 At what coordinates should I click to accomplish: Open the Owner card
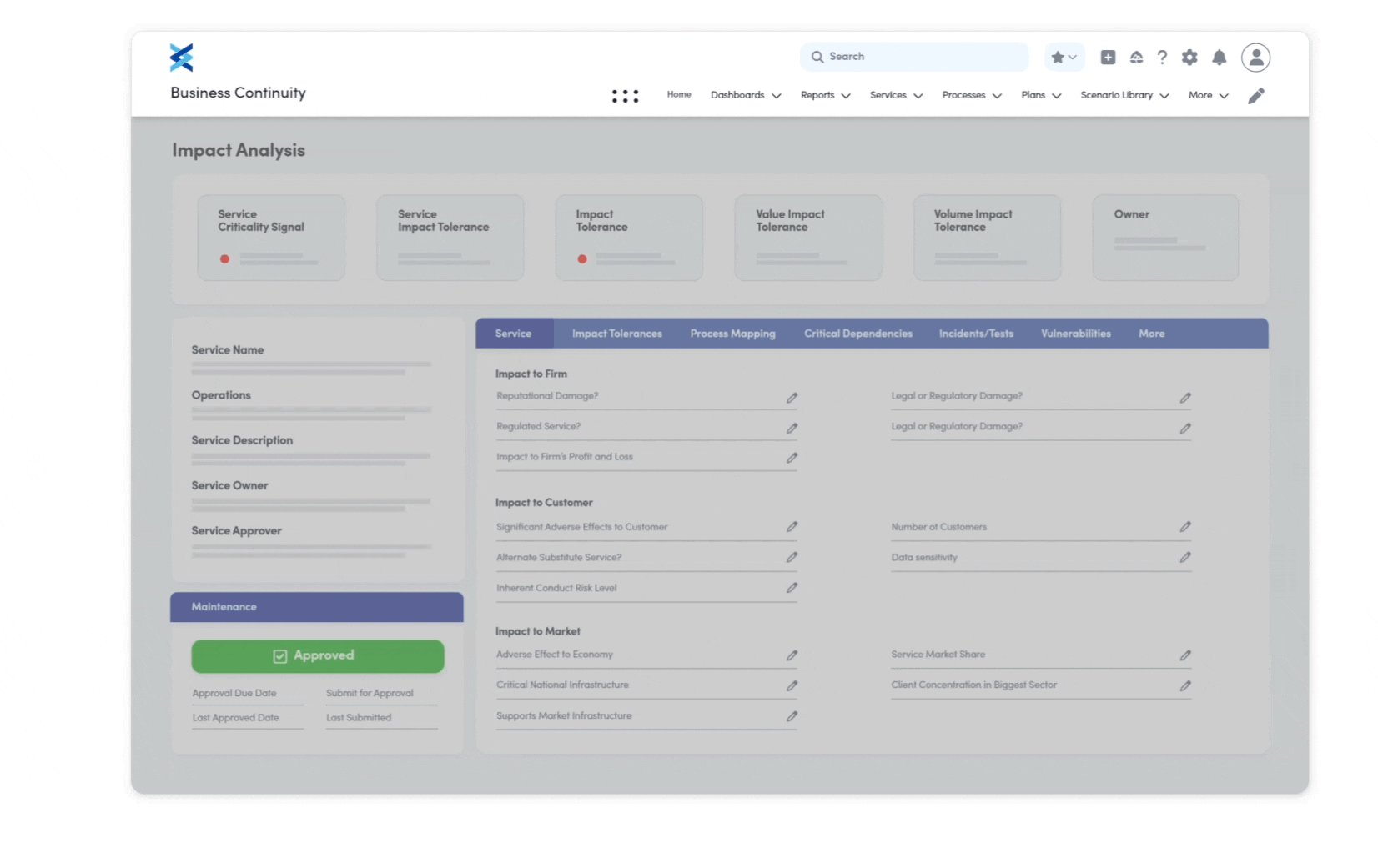point(1165,238)
